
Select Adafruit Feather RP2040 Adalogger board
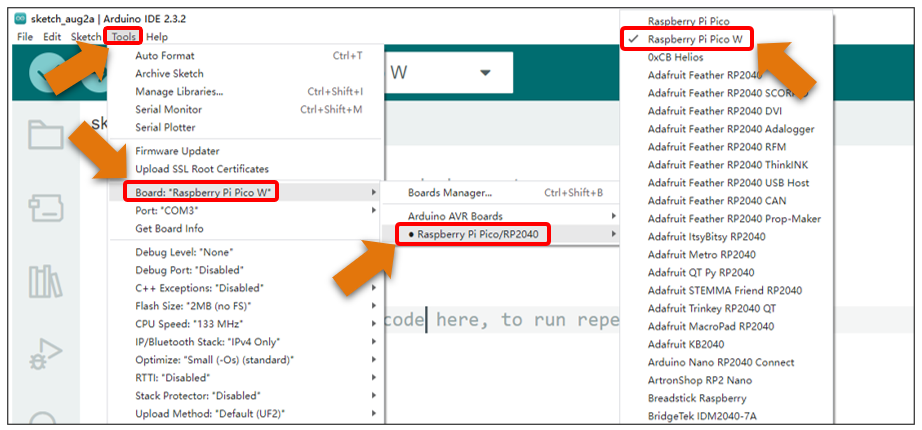726,129
